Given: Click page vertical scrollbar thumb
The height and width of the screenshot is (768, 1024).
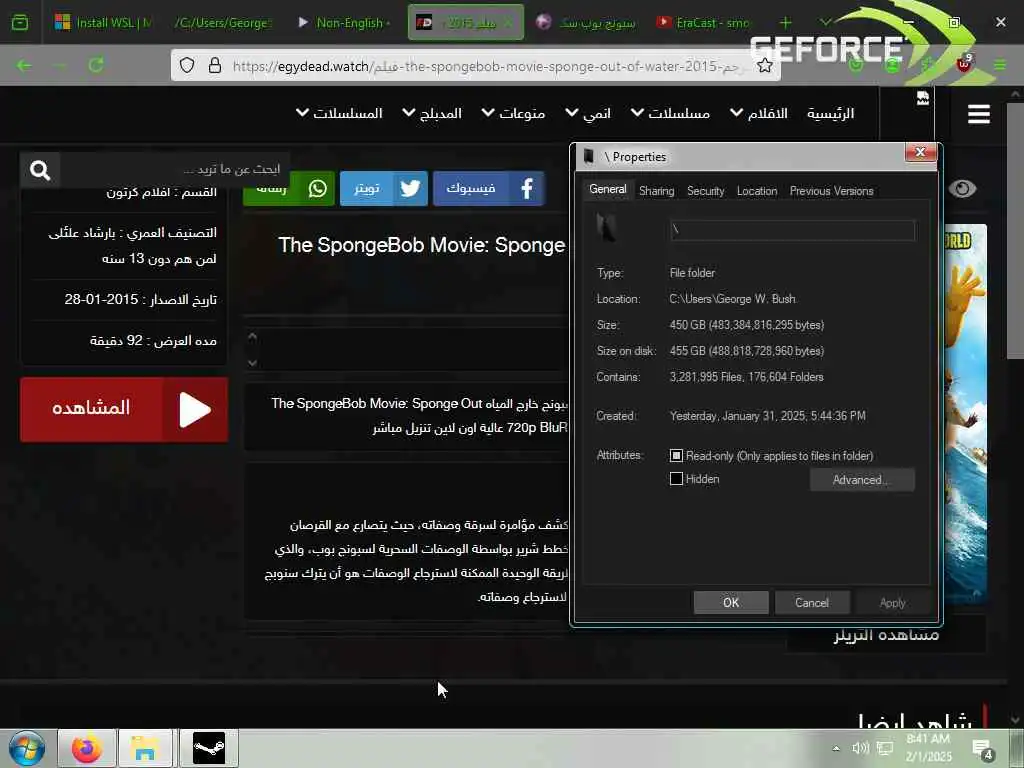Looking at the screenshot, I should coord(1014,229).
